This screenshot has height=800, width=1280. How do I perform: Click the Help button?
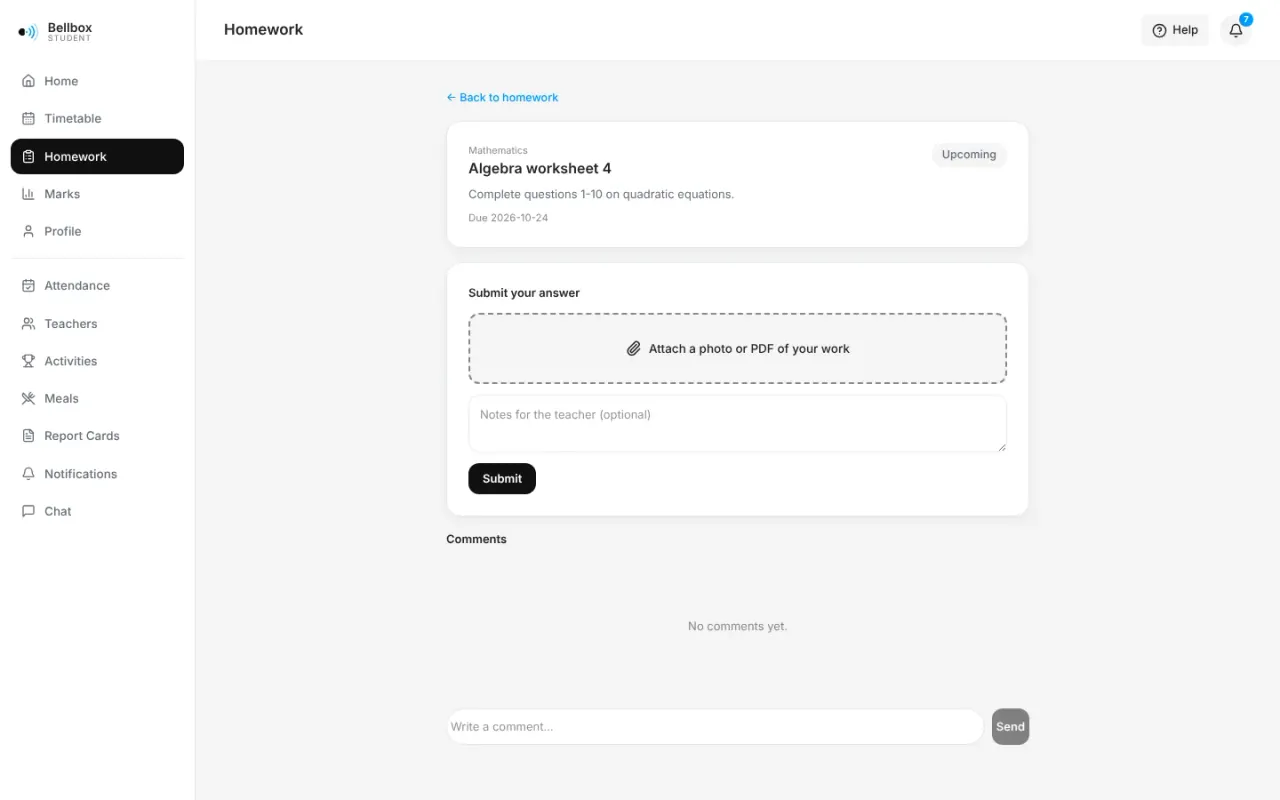click(1175, 30)
